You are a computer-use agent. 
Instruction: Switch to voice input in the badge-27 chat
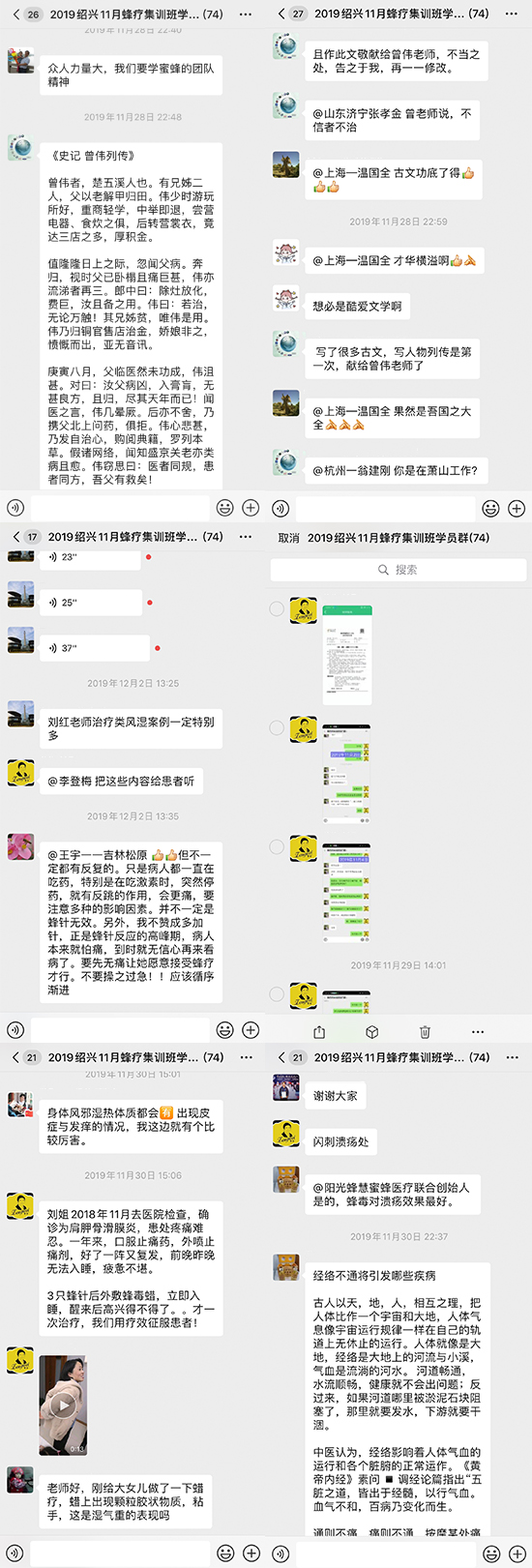tap(281, 507)
